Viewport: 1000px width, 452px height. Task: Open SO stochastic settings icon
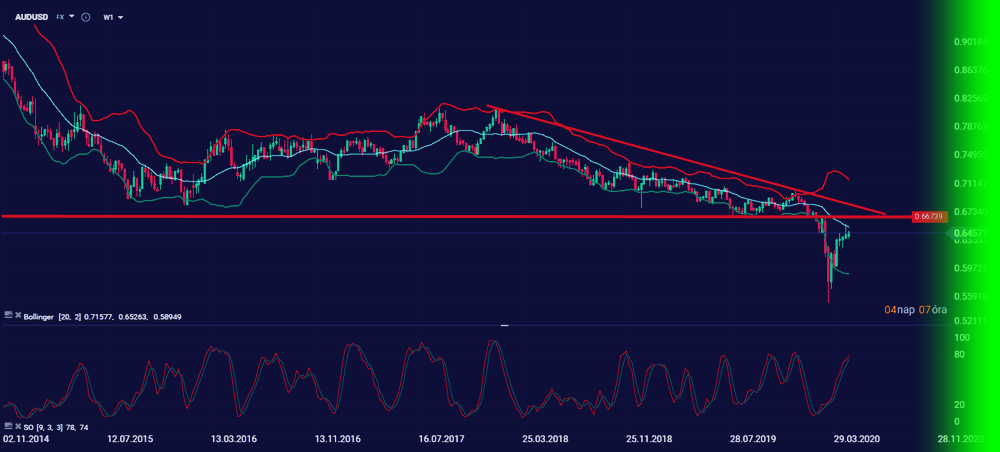click(8, 427)
